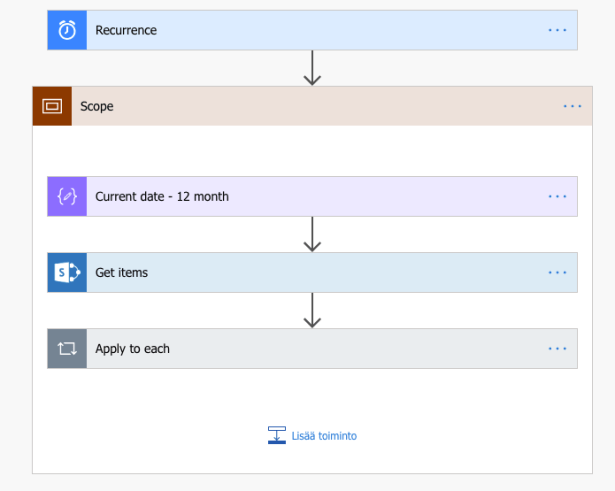Screen dimensions: 615x491
Task: Click the brown Scope icon
Action: click(52, 106)
